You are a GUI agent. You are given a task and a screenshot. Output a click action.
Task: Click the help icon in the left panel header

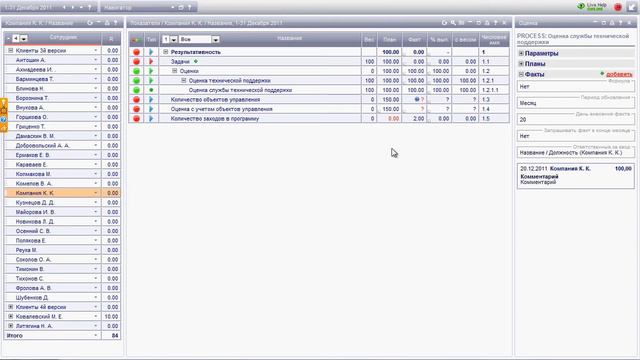point(116,23)
